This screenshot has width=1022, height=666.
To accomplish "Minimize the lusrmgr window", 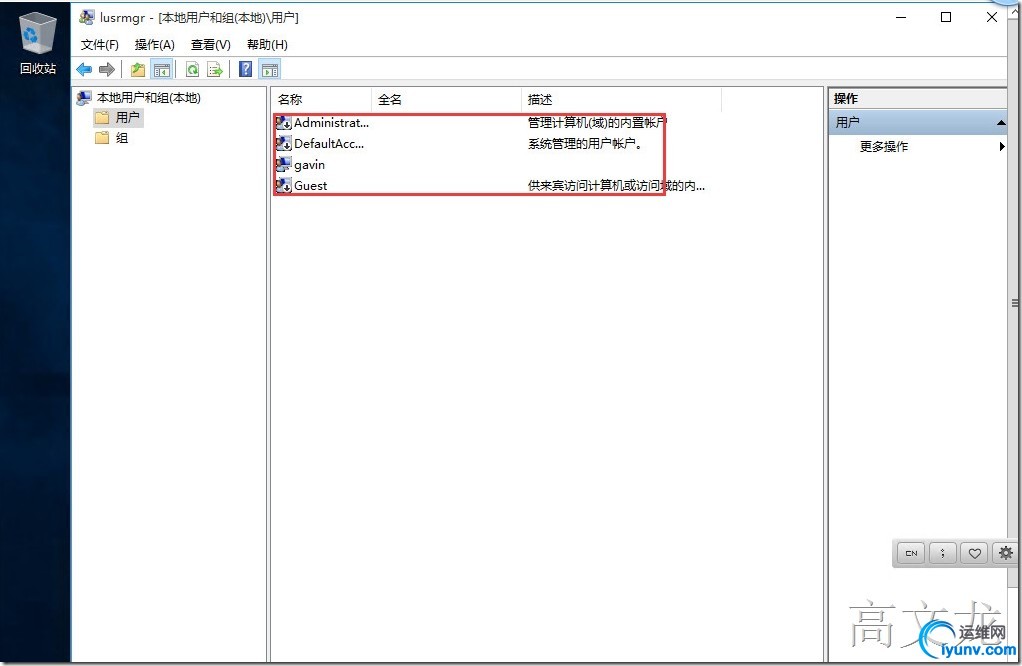I will 901,18.
